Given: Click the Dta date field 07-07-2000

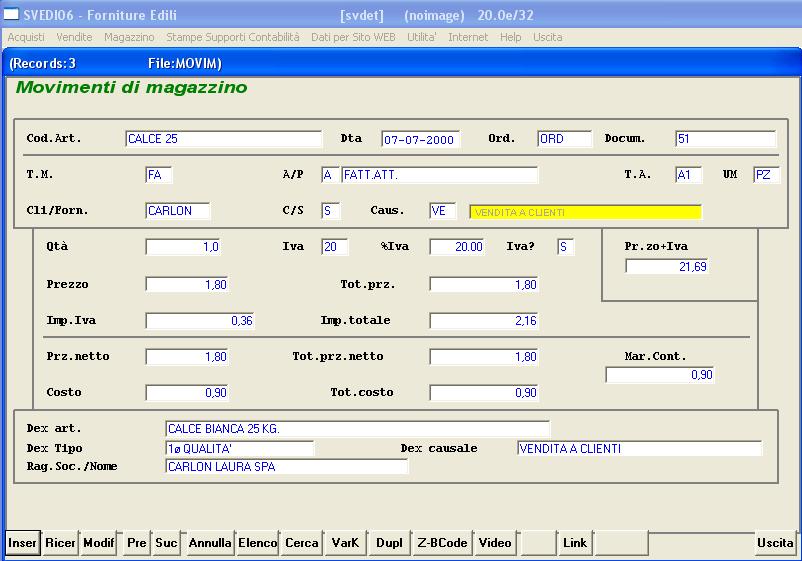Looking at the screenshot, I should coord(420,140).
